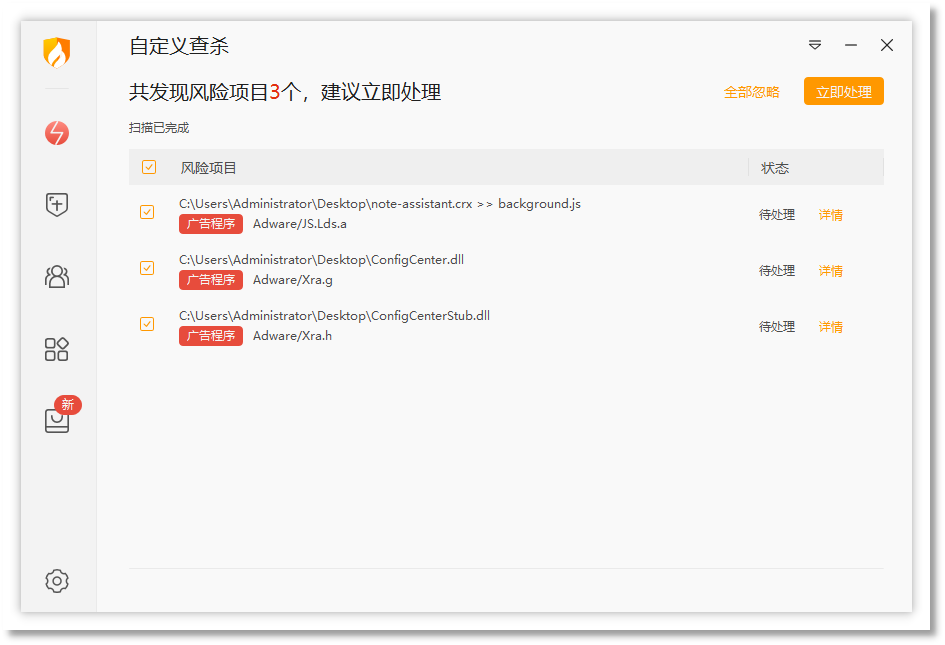The width and height of the screenshot is (945, 645).
Task: Click the 全部忽略 ignore all link
Action: [752, 91]
